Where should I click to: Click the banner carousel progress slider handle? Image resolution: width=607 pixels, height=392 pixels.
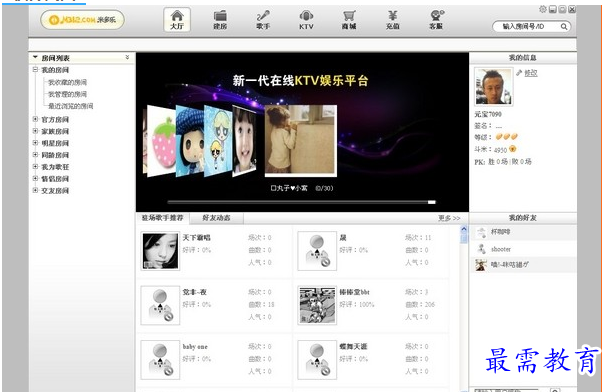(432, 202)
